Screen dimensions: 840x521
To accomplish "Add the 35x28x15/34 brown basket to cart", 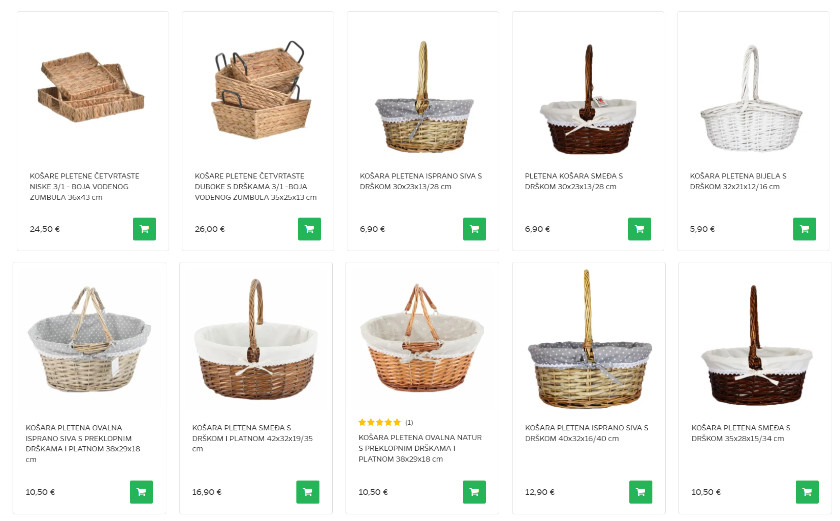I will (x=806, y=492).
